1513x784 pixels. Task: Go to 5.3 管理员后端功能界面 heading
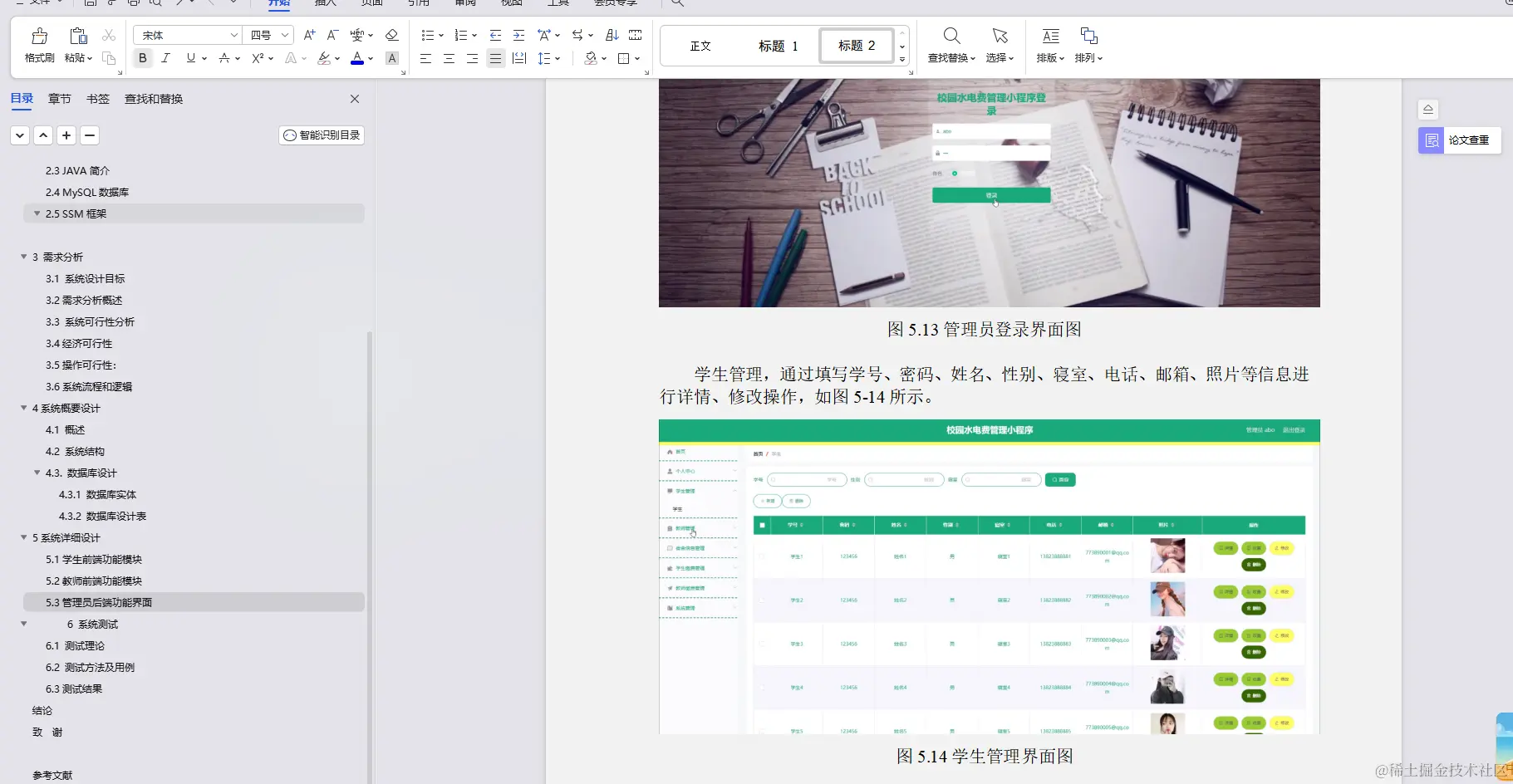pos(194,602)
